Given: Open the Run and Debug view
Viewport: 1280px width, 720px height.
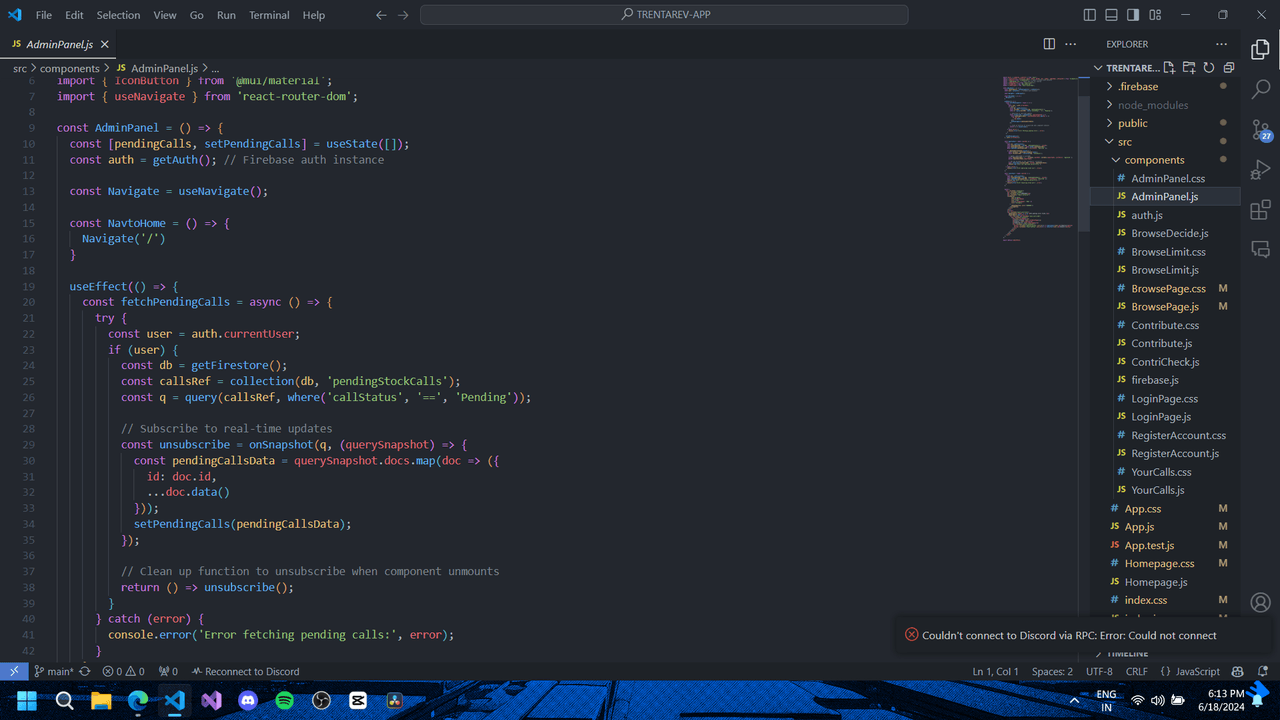Looking at the screenshot, I should [1260, 170].
